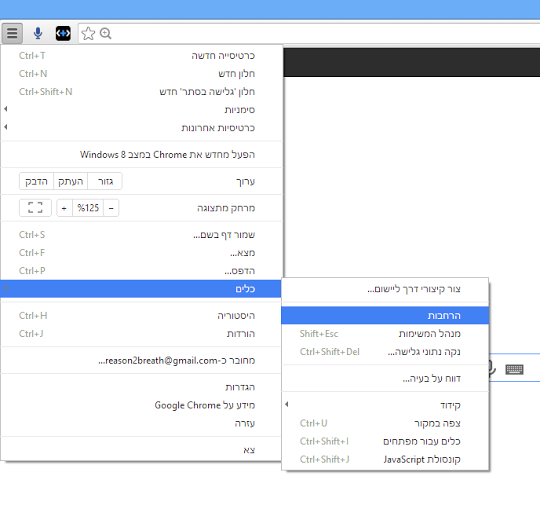
Task: Select מצא find entry Ctrl+F
Action: pos(141,253)
